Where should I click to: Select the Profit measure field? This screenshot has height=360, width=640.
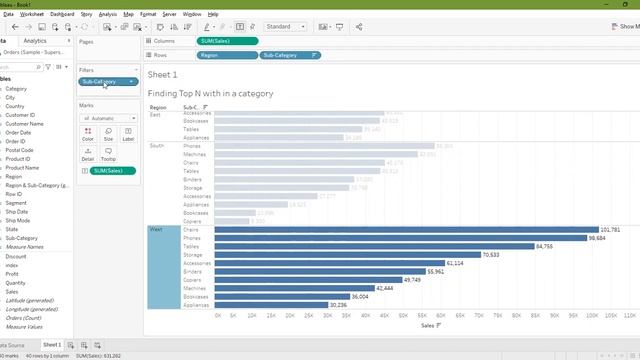[x=12, y=274]
